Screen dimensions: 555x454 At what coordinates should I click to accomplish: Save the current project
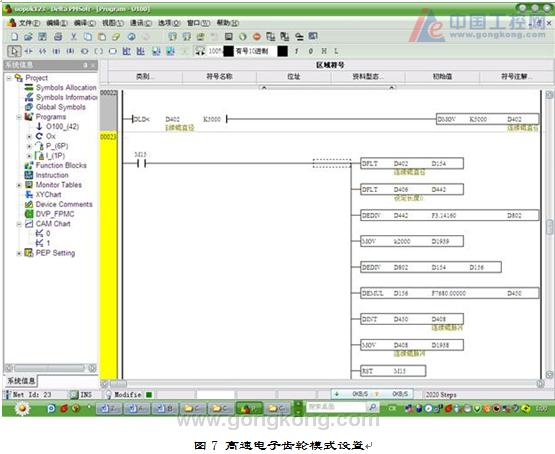(x=42, y=36)
